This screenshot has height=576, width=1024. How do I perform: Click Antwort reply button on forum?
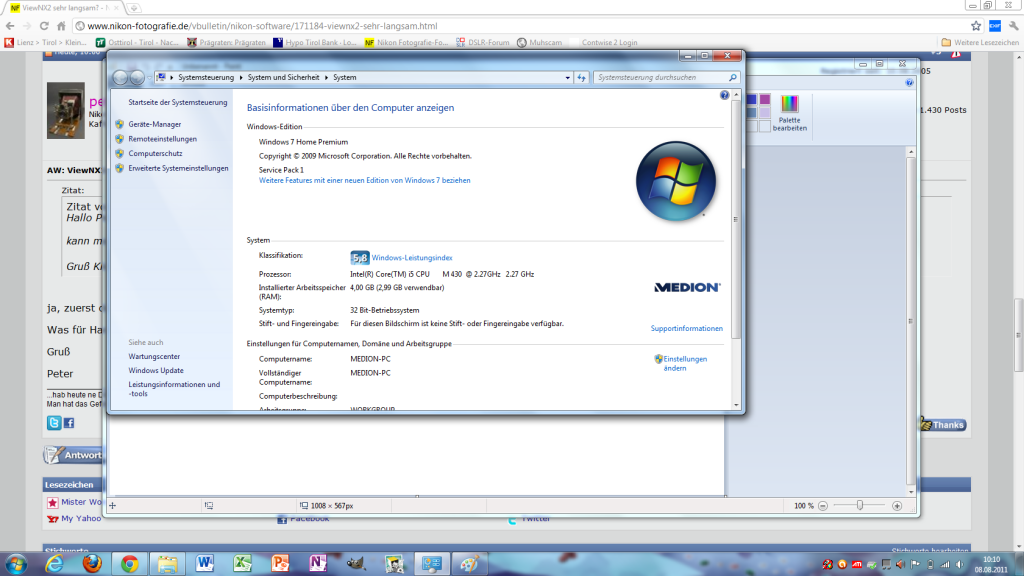[73, 455]
